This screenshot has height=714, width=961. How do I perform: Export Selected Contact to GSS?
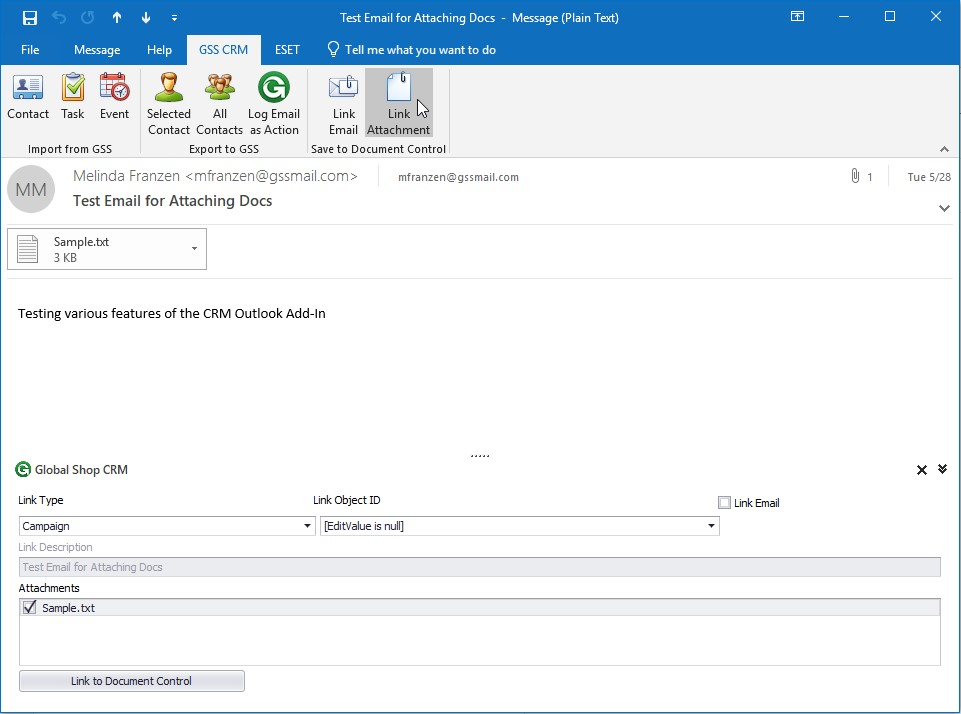pyautogui.click(x=169, y=104)
